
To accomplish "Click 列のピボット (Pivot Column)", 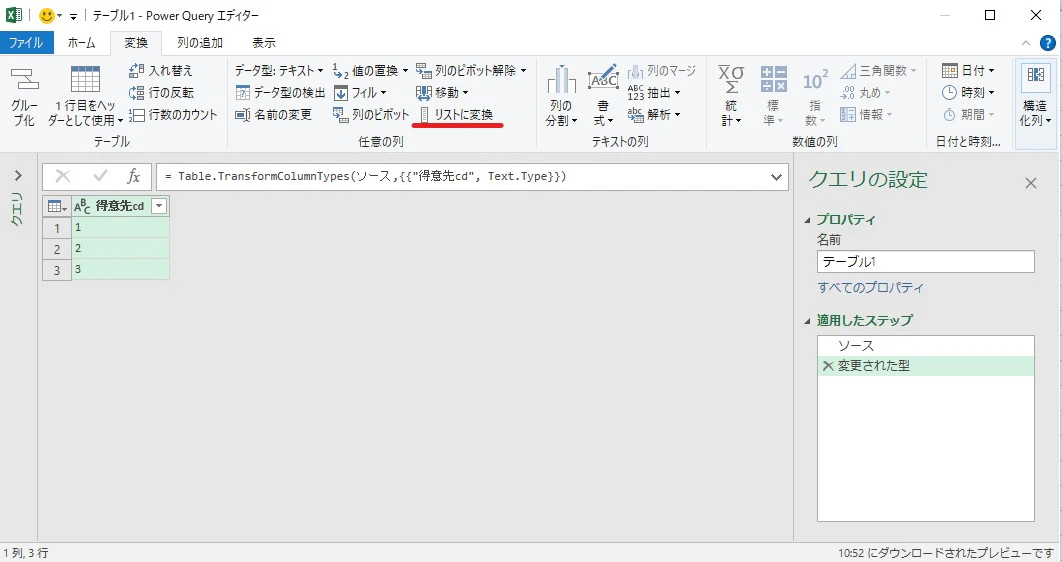I will tap(371, 114).
